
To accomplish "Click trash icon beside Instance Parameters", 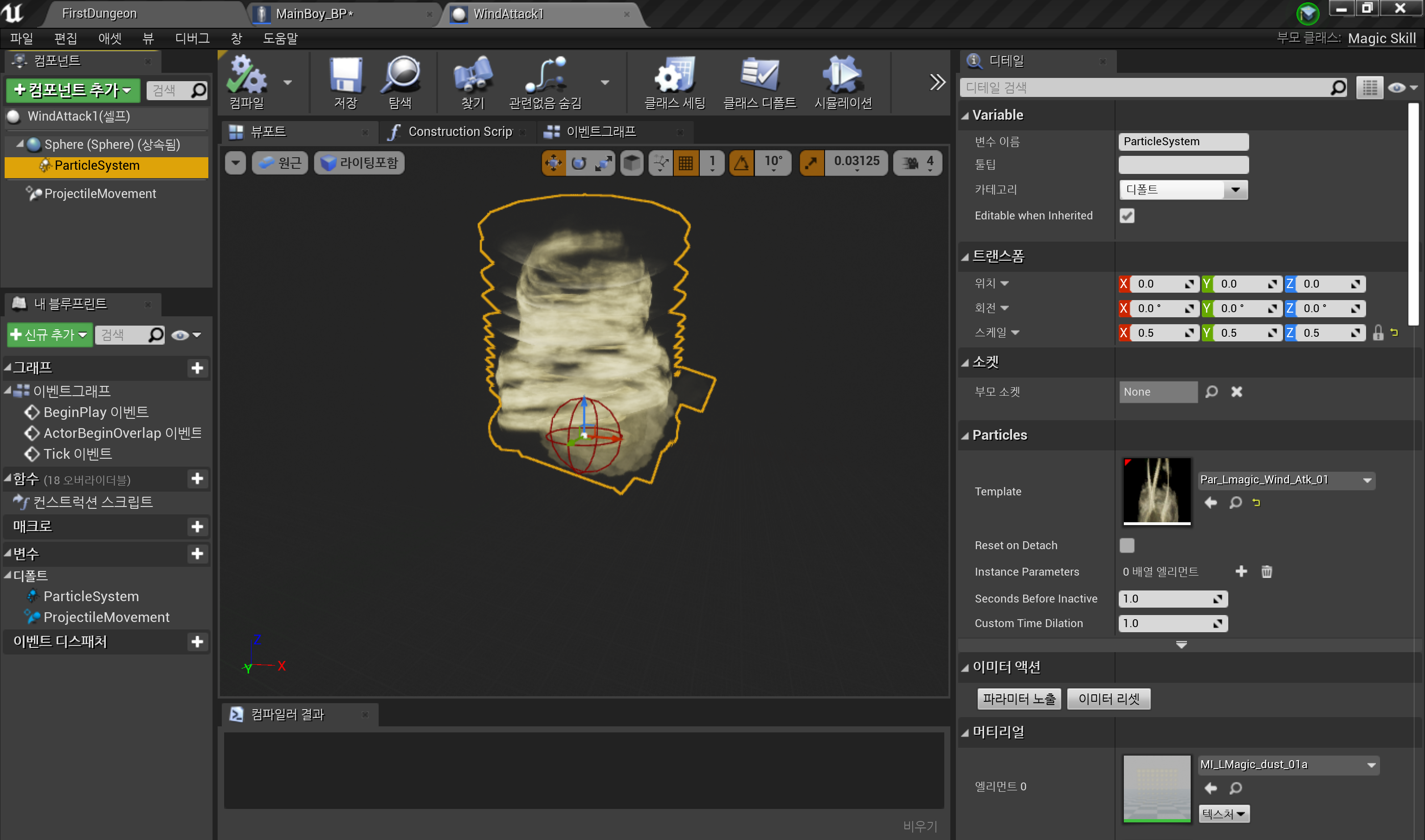I will (x=1266, y=572).
